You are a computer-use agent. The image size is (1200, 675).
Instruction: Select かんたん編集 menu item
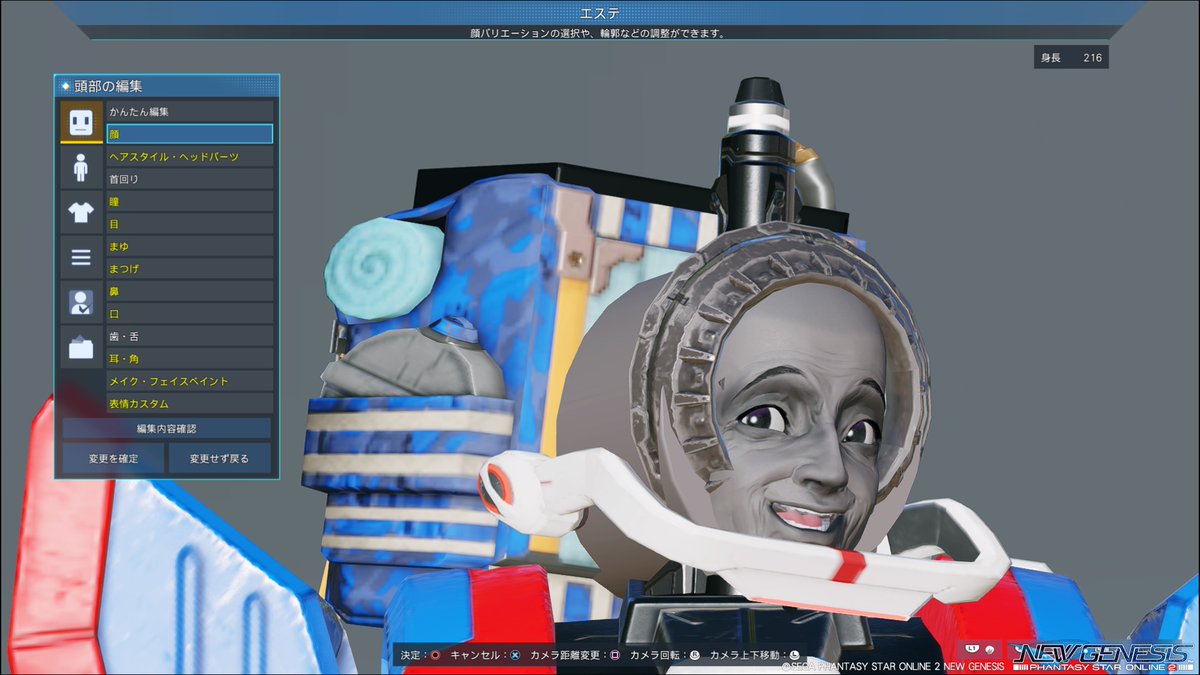tap(189, 112)
